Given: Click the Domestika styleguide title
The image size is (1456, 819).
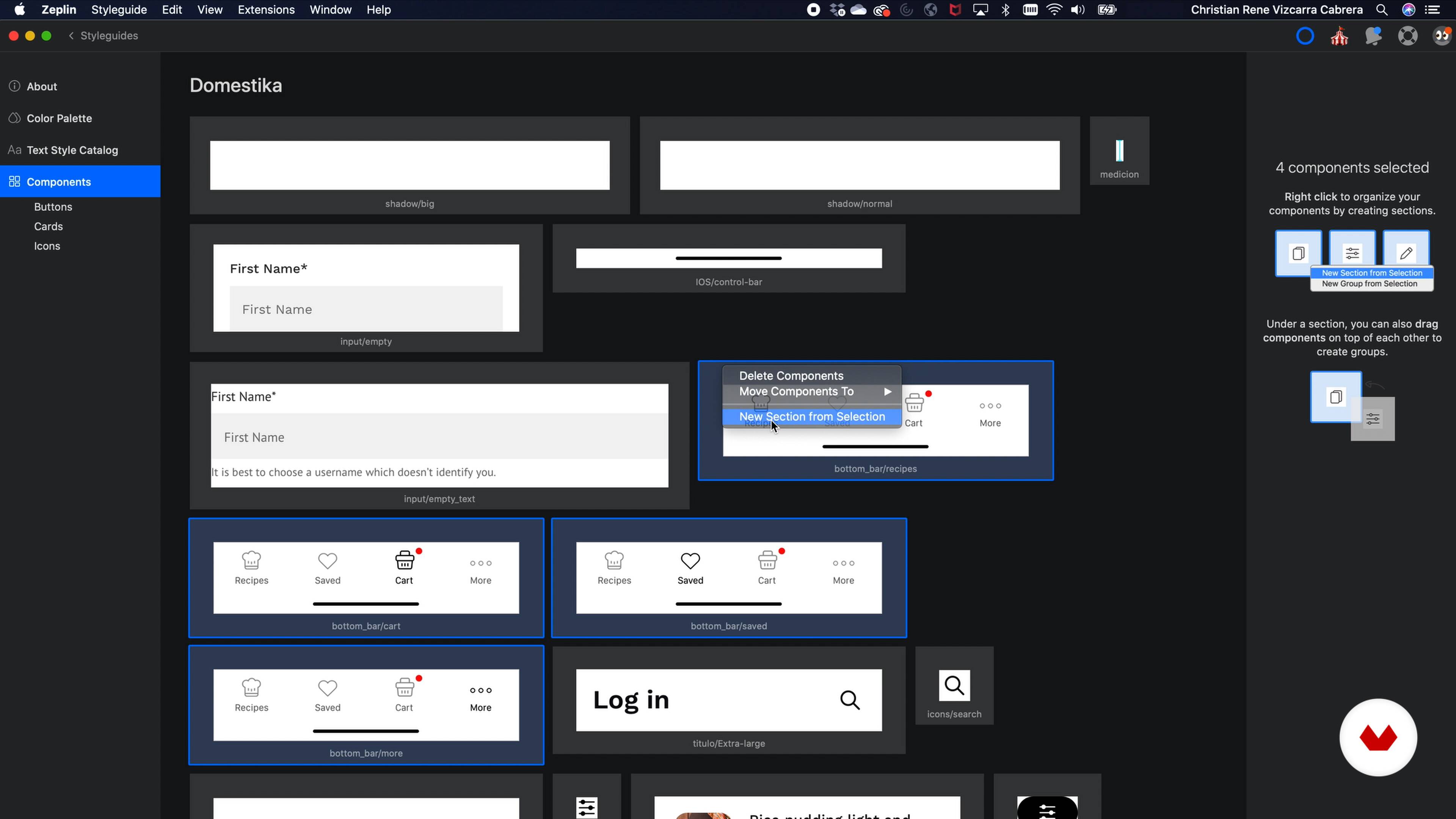Looking at the screenshot, I should tap(236, 85).
